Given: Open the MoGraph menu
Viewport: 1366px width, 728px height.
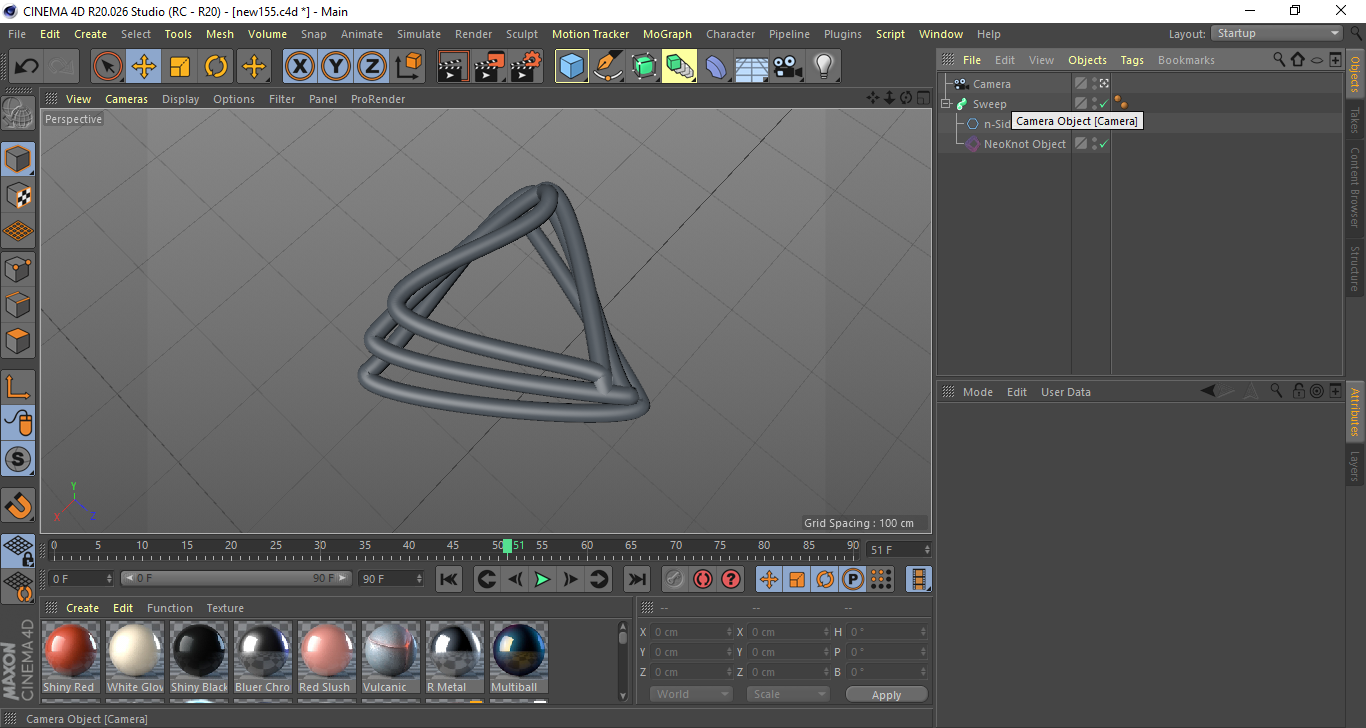Looking at the screenshot, I should point(667,34).
